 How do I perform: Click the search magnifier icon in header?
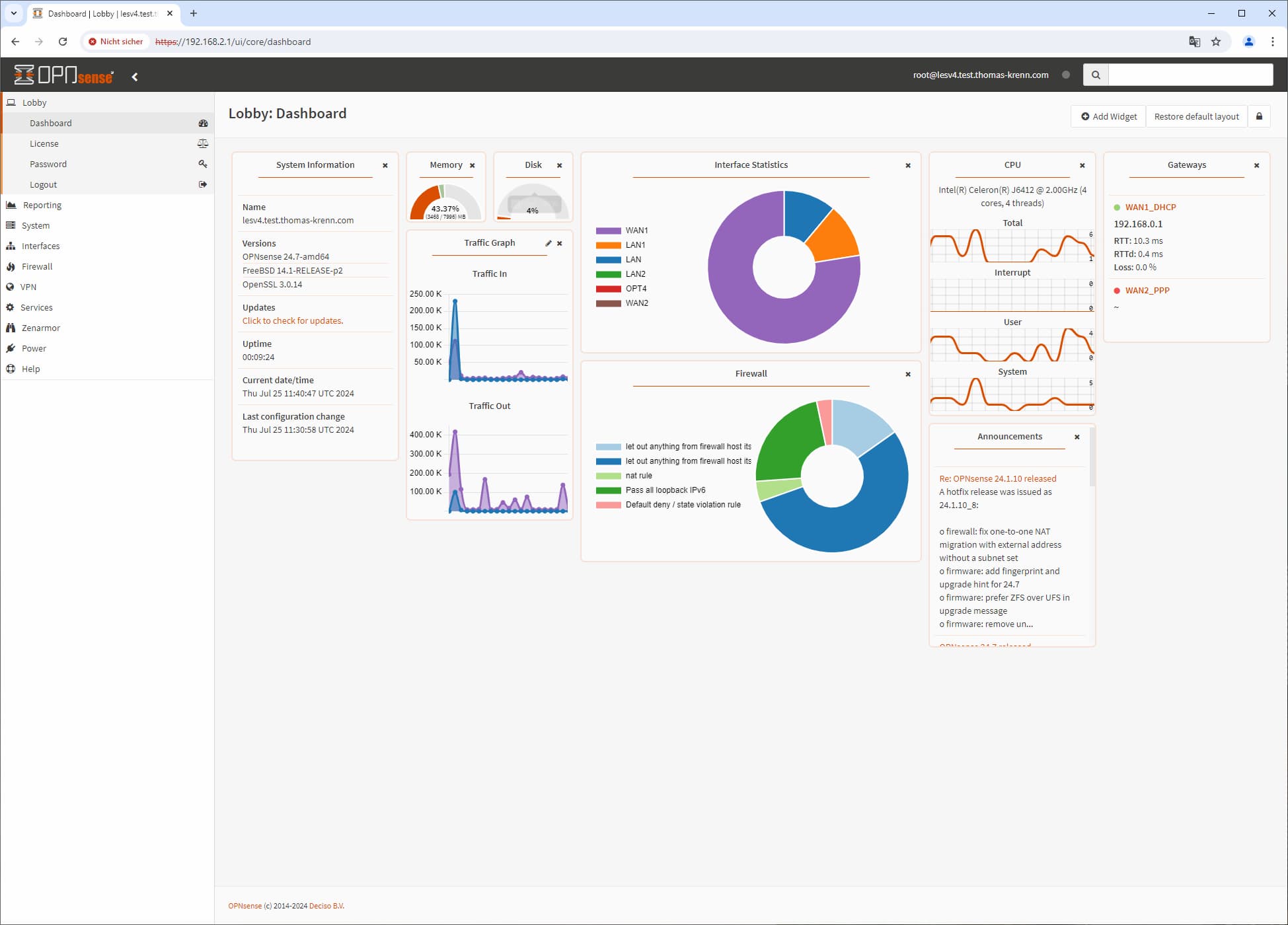coord(1096,75)
